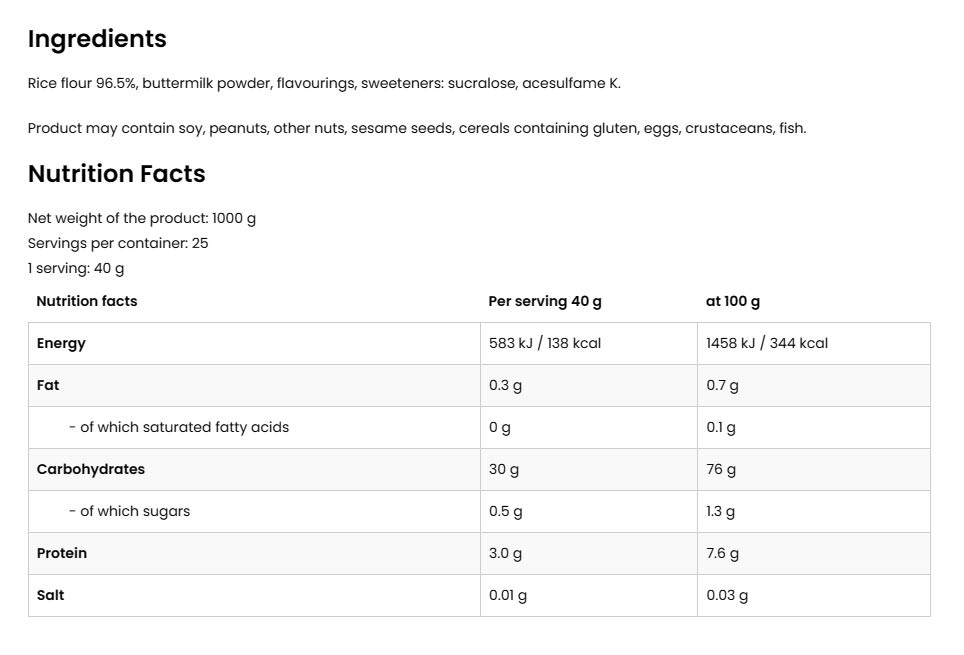Click the 'Per serving 40 g' column header
Viewport: 964px width, 655px height.
pos(544,301)
